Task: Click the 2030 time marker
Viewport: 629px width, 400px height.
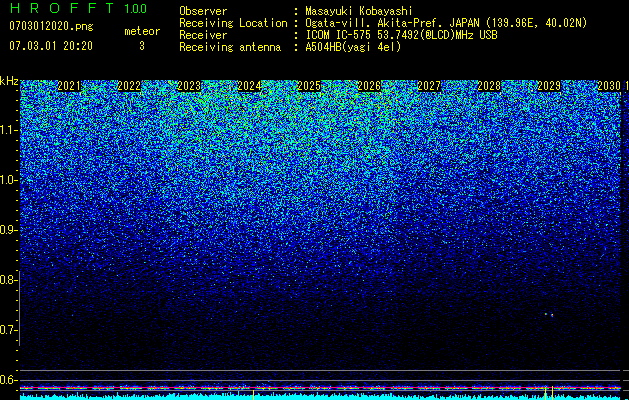Action: click(609, 86)
